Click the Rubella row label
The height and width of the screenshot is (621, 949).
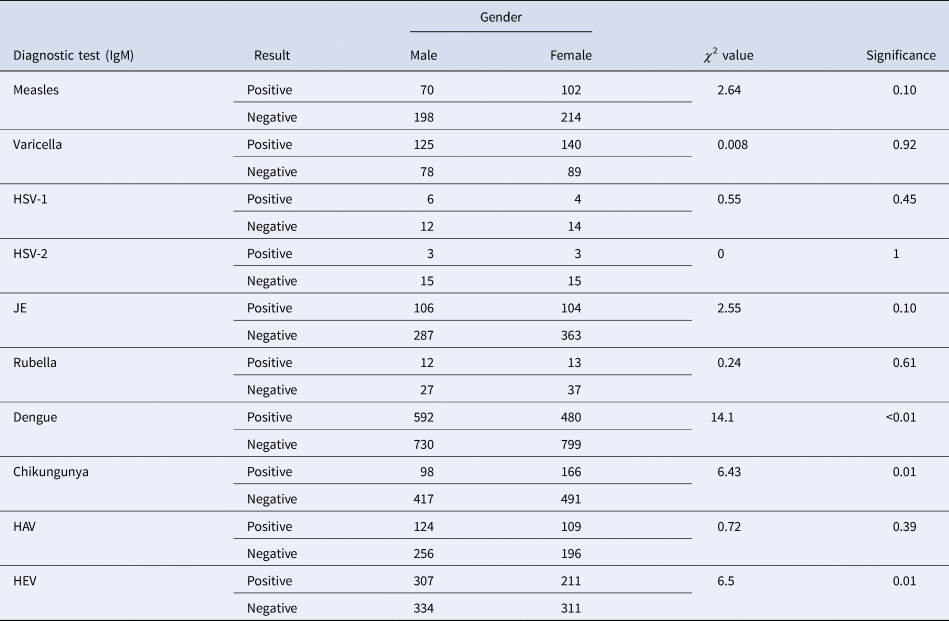[35, 362]
